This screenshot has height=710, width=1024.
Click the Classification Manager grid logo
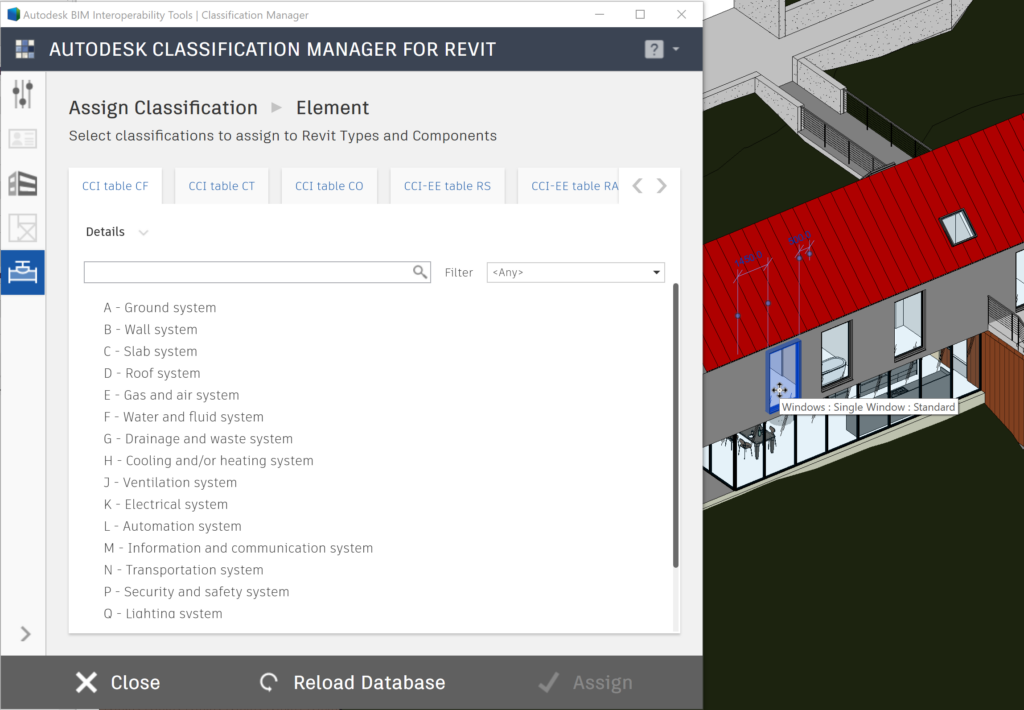tap(25, 49)
